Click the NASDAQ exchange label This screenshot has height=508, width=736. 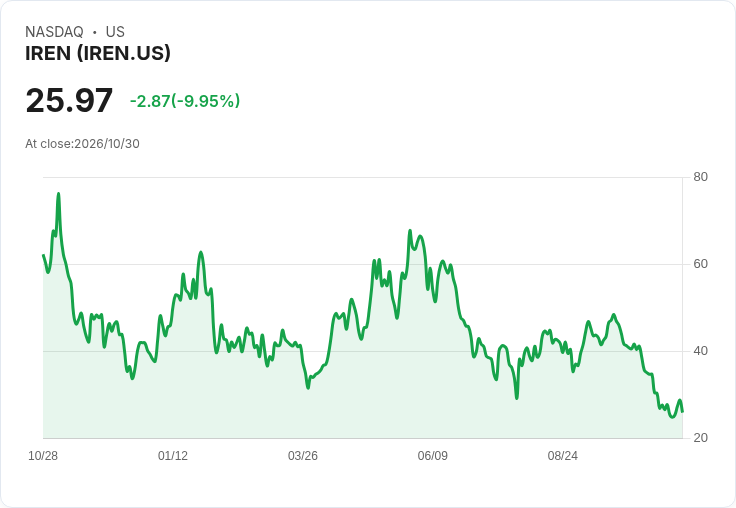[x=54, y=32]
